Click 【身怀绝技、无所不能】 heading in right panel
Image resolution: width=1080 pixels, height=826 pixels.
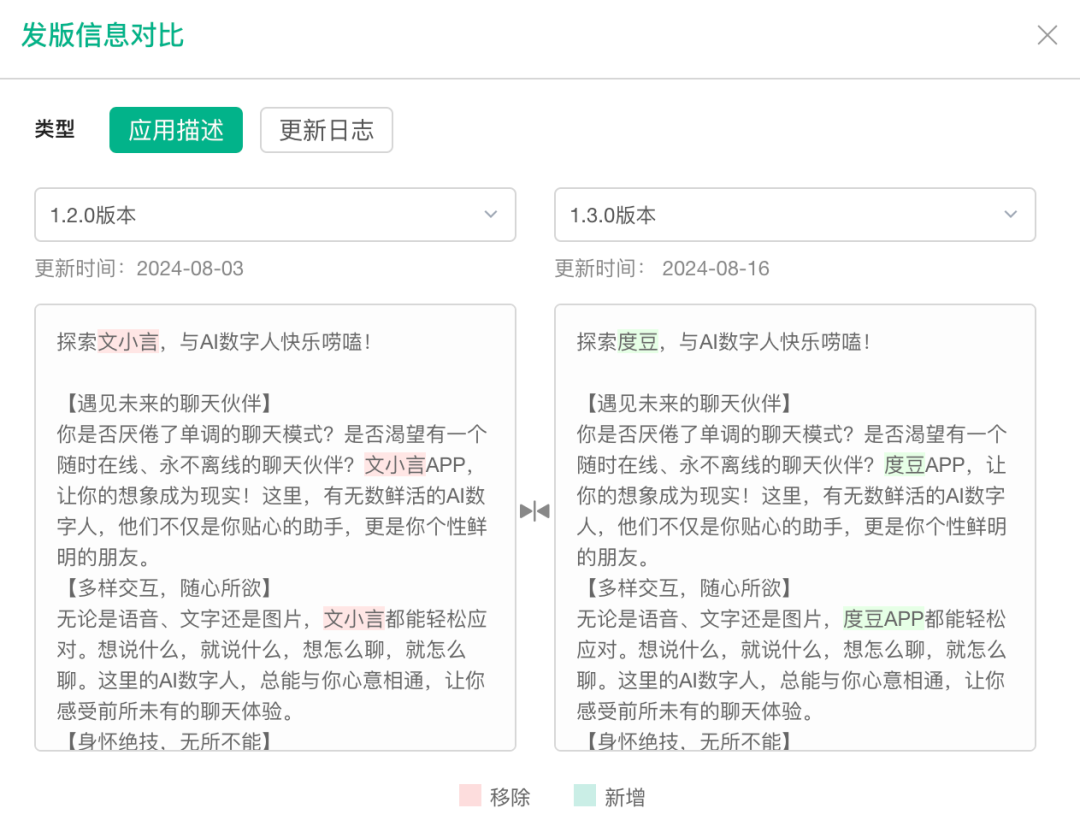689,741
